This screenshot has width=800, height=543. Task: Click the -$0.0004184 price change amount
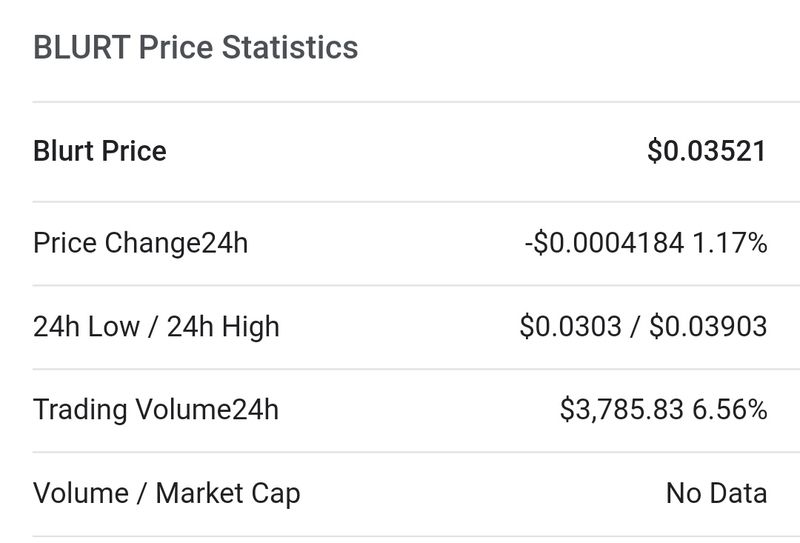click(604, 243)
